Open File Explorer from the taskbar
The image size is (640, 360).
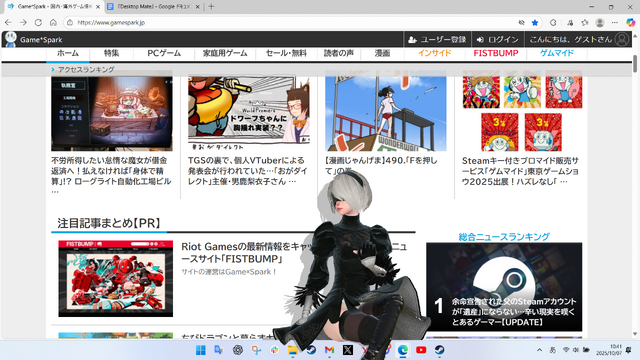pyautogui.click(x=293, y=350)
